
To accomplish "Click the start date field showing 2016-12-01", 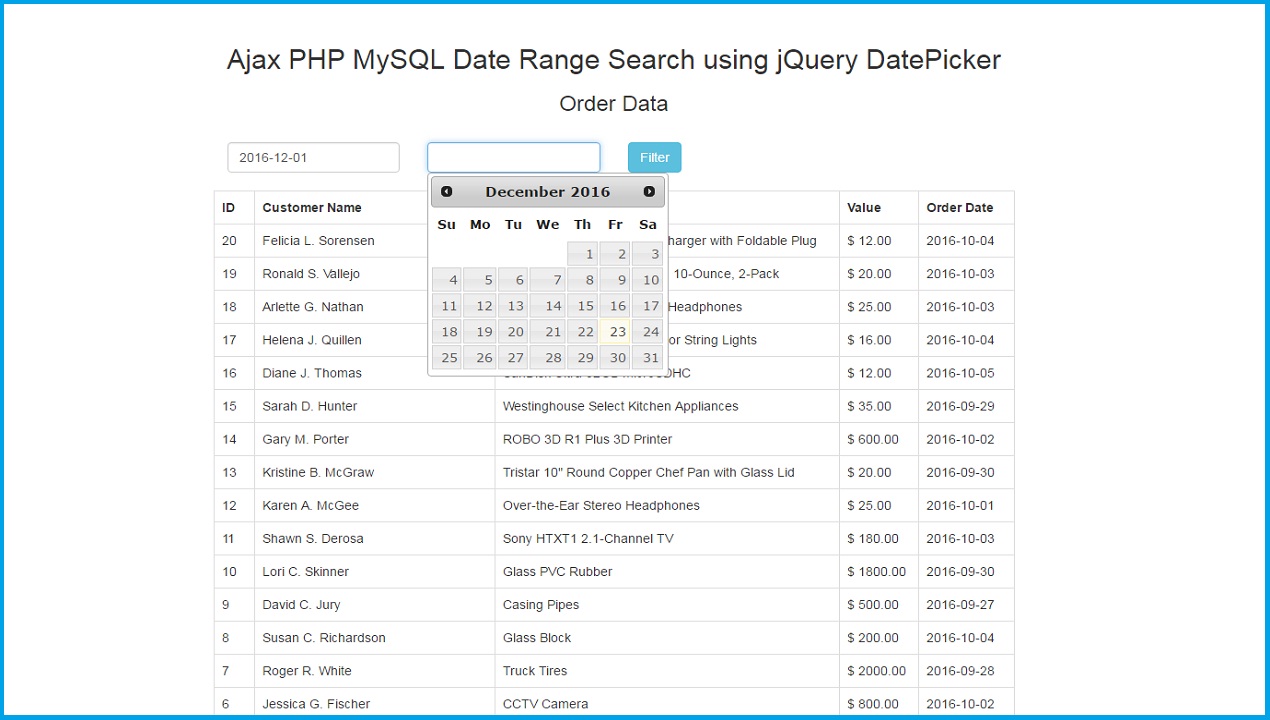I will (x=313, y=157).
